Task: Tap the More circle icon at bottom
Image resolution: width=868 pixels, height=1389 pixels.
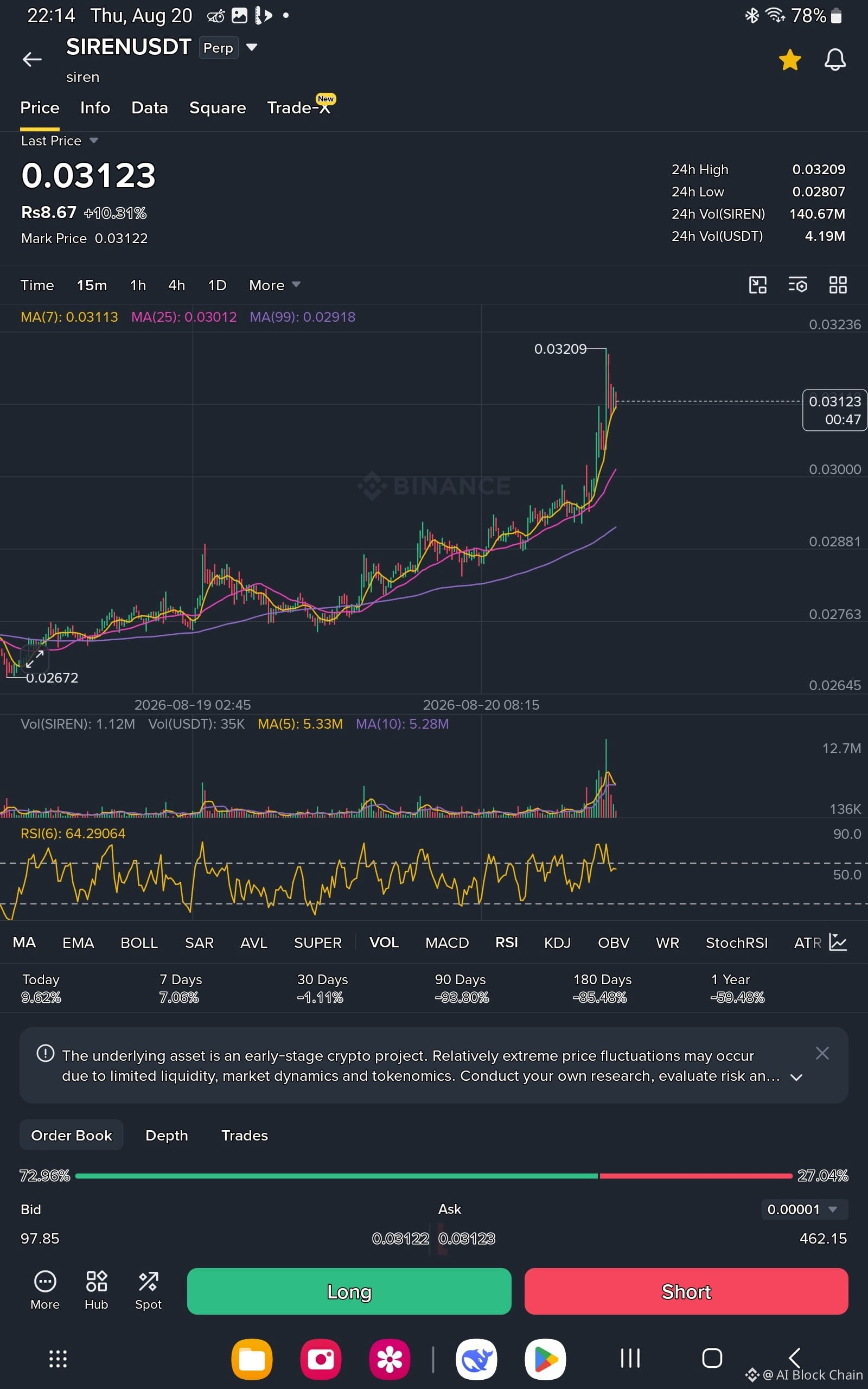Action: [45, 1290]
